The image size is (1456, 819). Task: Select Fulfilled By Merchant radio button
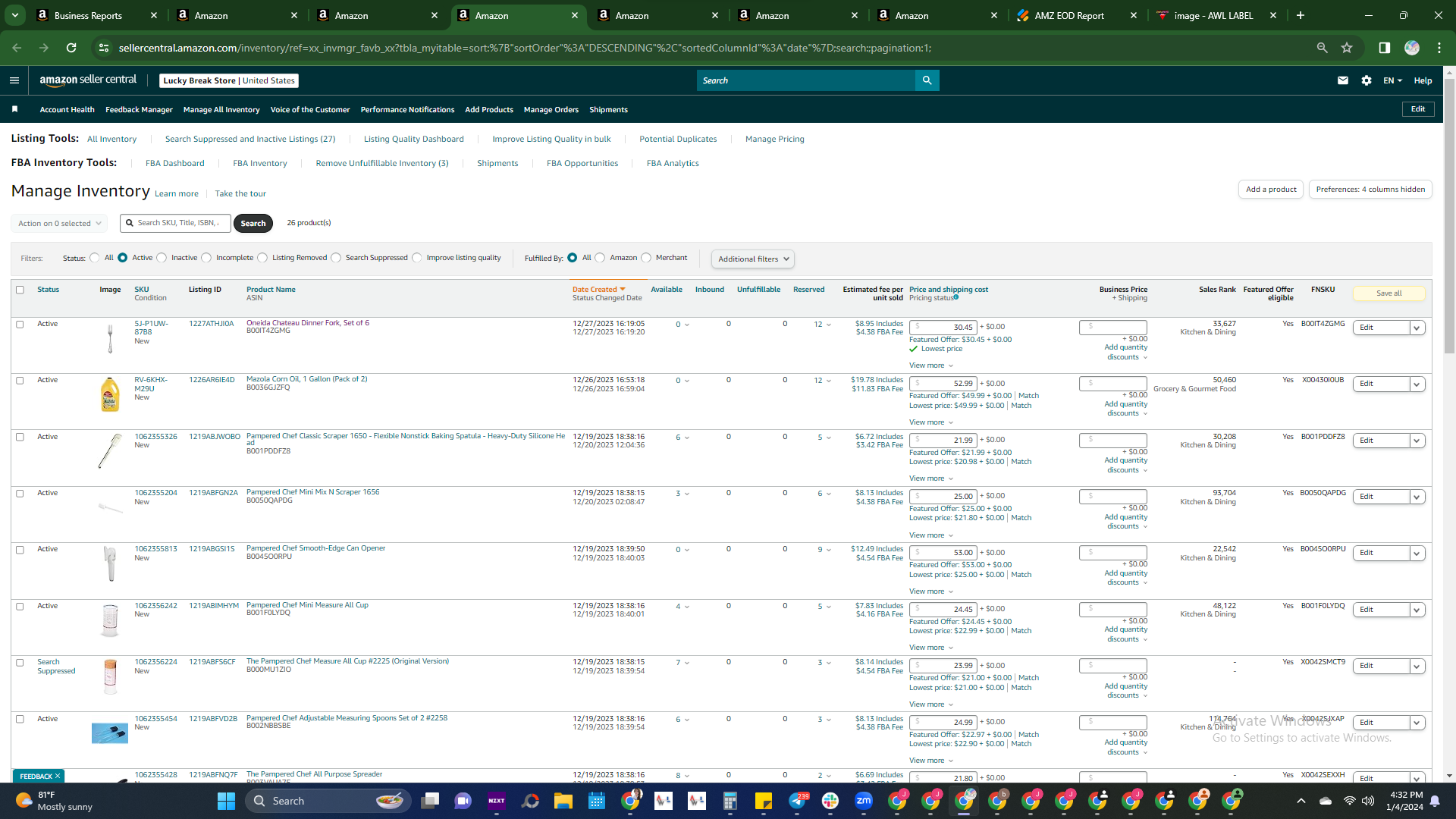[x=646, y=258]
